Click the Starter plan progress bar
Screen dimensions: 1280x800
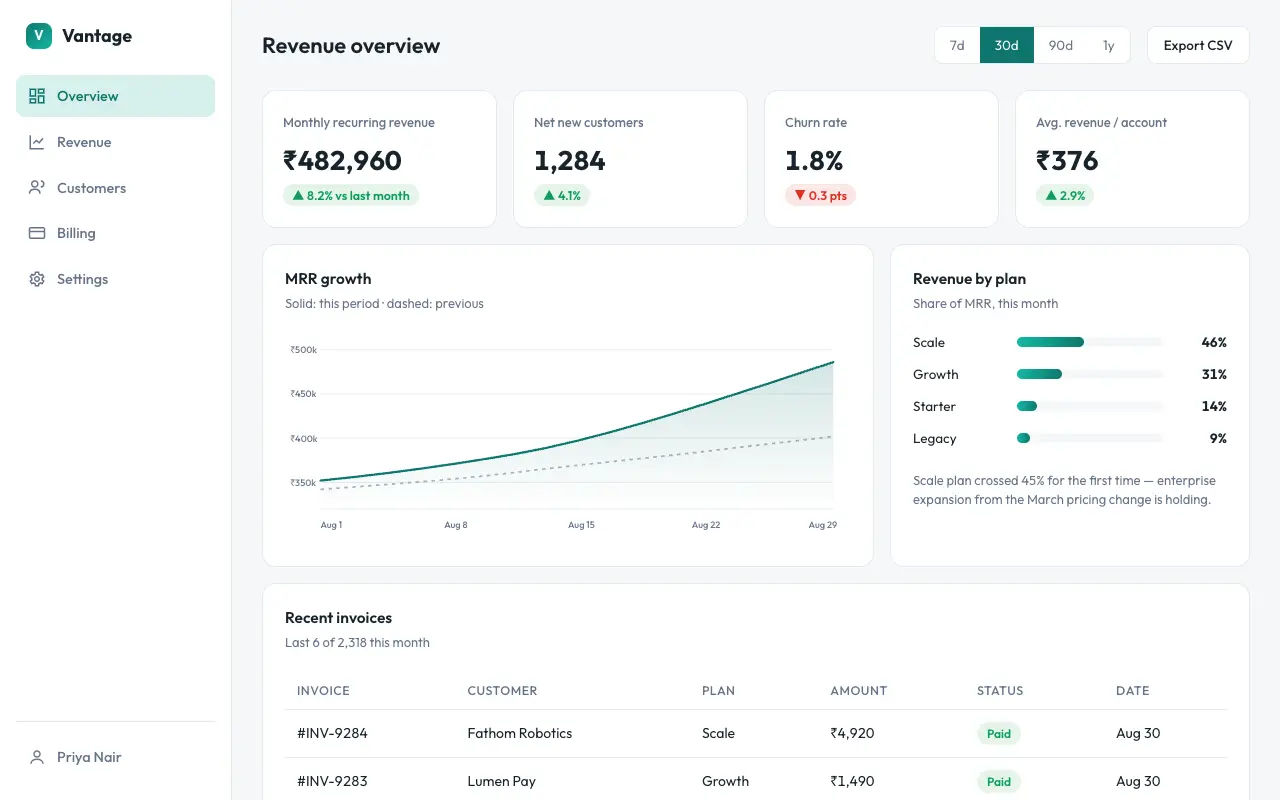[1090, 406]
